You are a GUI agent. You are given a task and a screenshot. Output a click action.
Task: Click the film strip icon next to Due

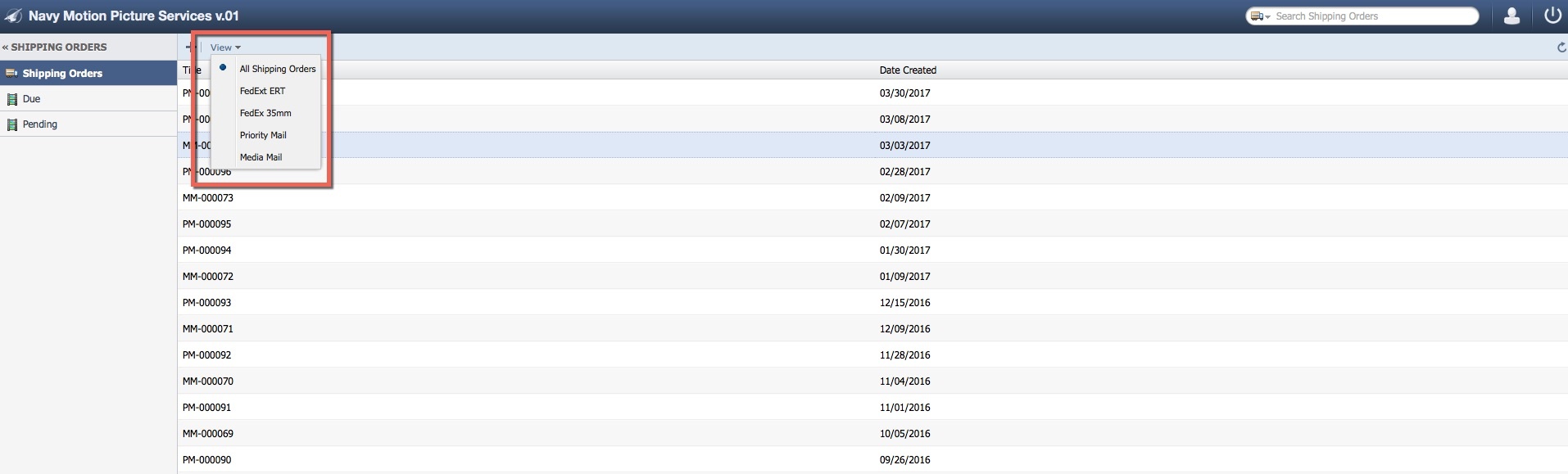[x=11, y=99]
